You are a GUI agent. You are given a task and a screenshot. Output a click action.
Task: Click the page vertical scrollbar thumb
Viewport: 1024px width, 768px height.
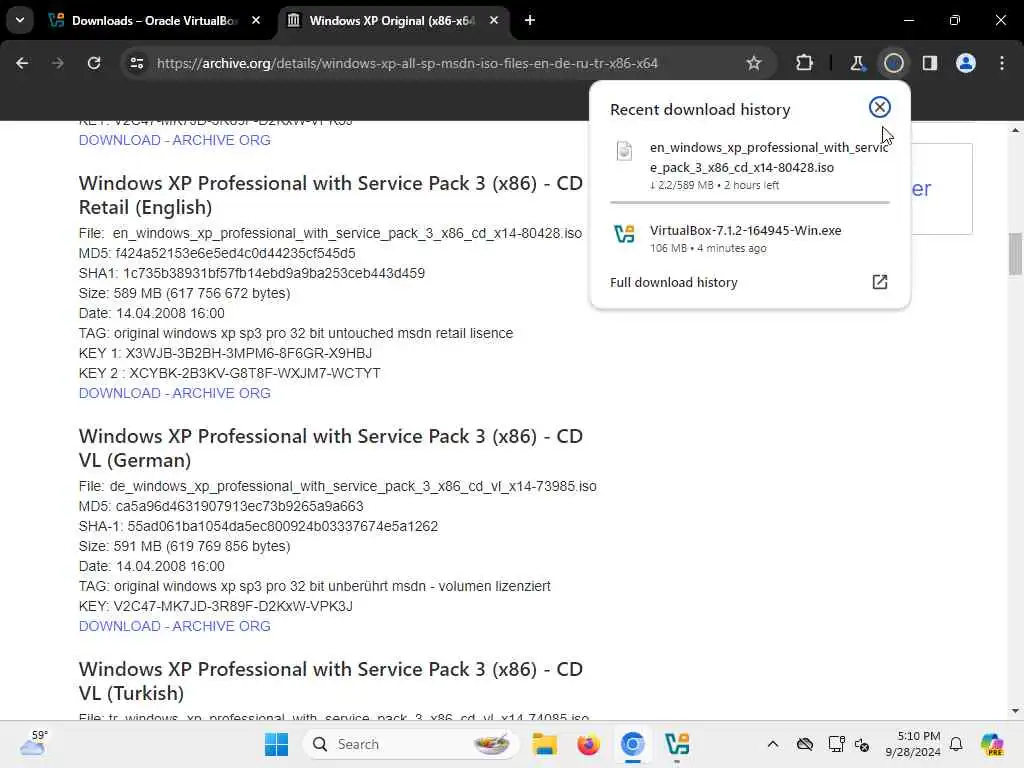point(1015,253)
